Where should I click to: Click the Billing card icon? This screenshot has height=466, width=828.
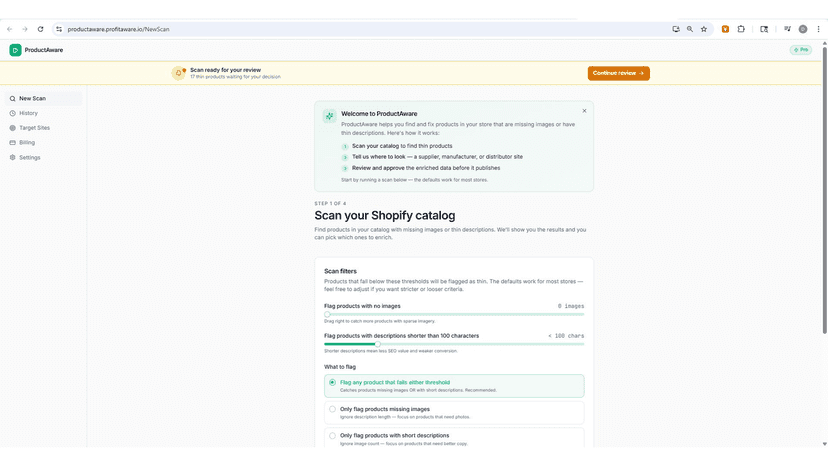[x=13, y=143]
